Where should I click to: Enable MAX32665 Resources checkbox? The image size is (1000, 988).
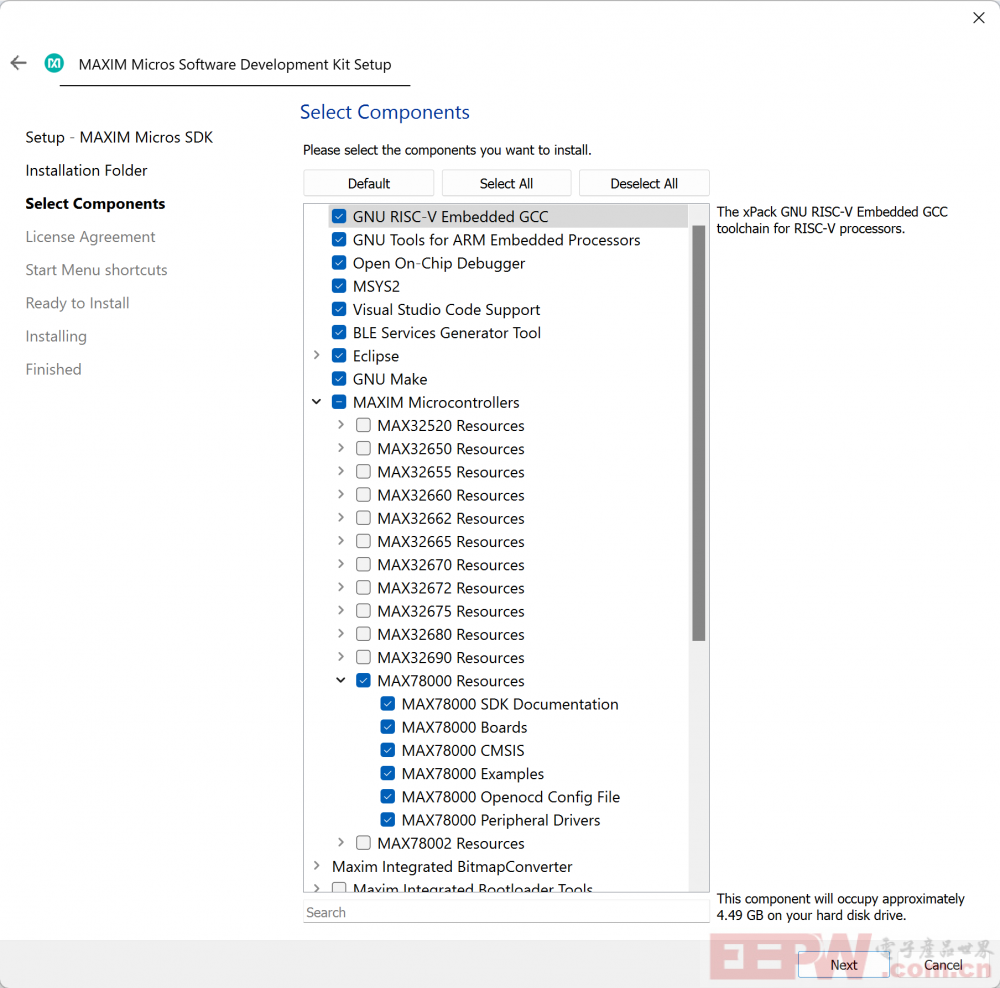[364, 541]
